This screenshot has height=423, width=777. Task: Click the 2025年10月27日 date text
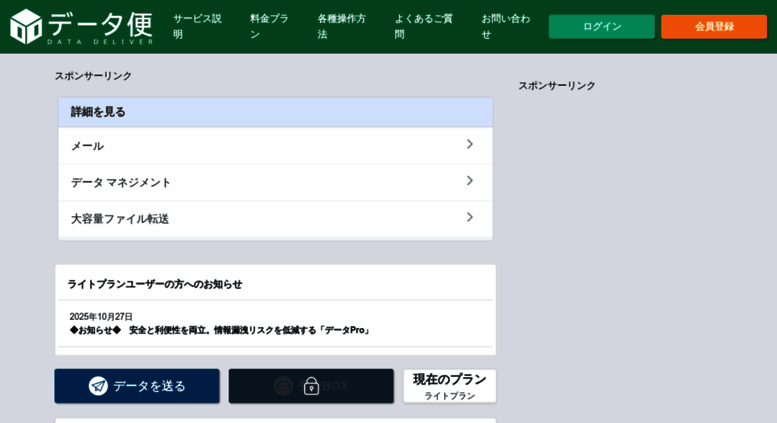(x=101, y=317)
